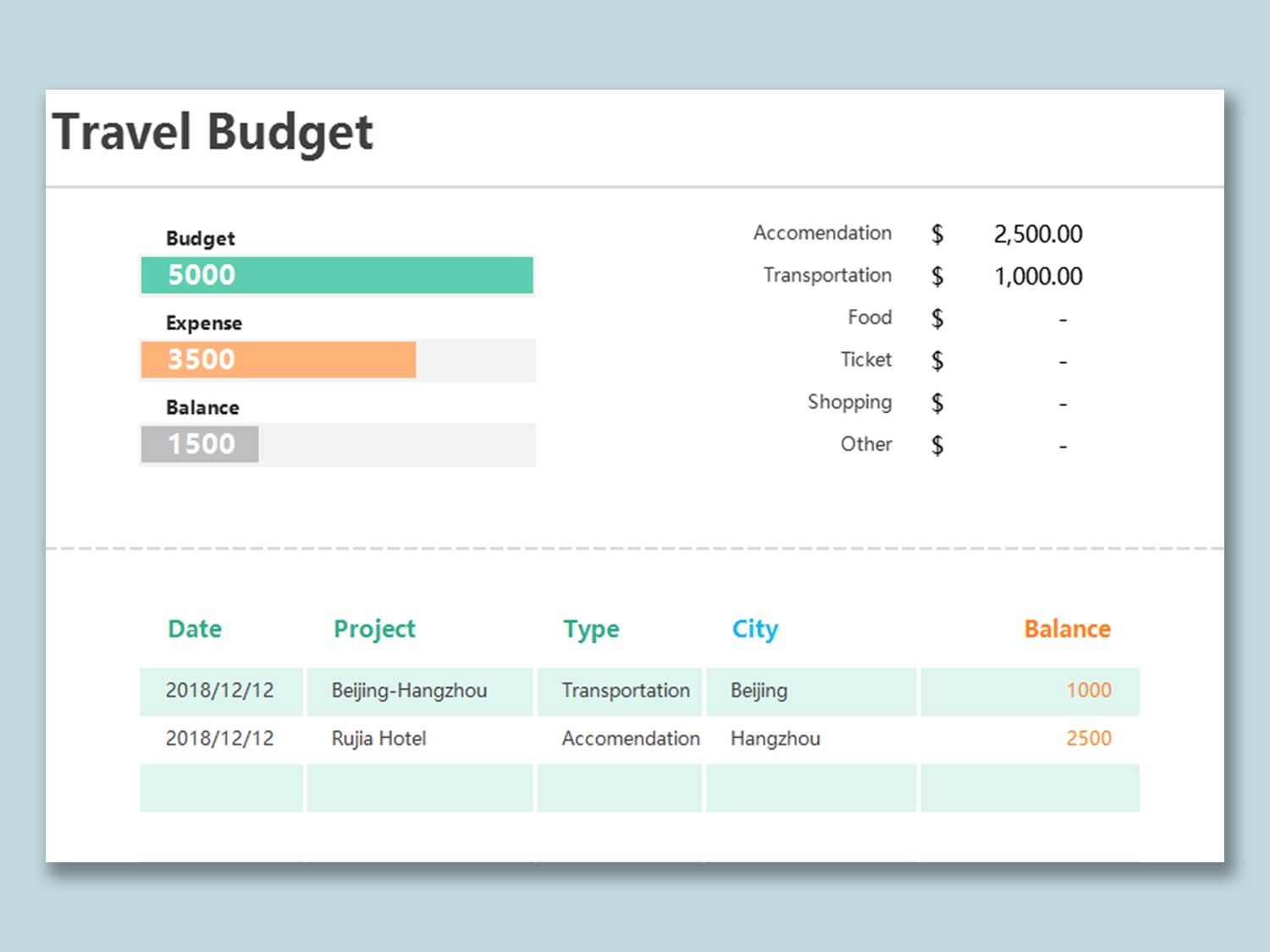Select the Project column header

click(374, 629)
